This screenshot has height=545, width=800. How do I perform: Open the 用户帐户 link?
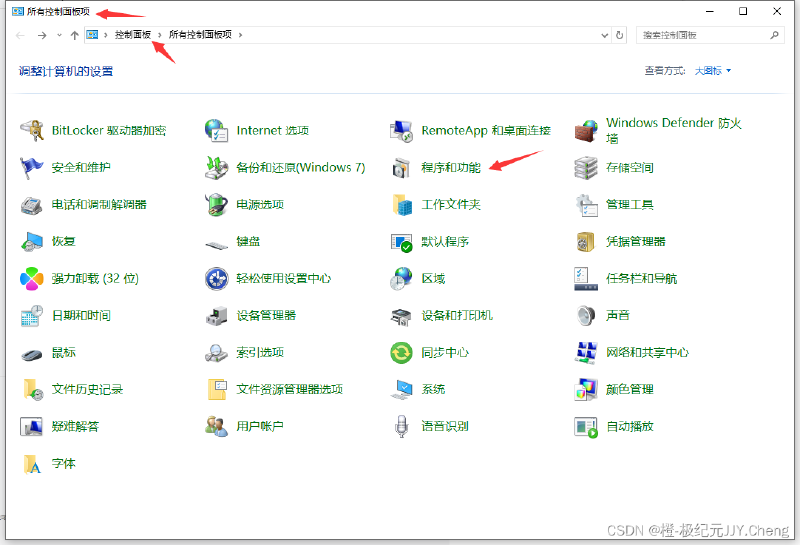(x=260, y=427)
